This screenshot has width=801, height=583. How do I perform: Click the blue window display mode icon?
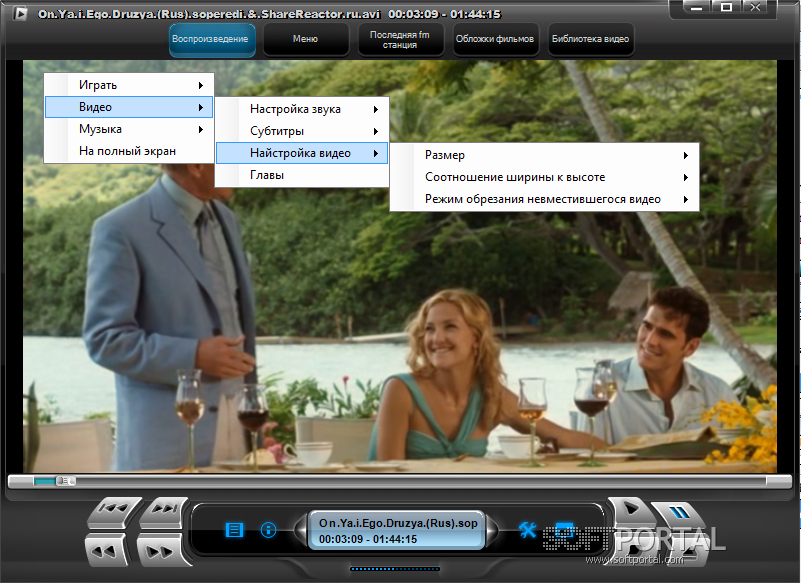(x=564, y=529)
